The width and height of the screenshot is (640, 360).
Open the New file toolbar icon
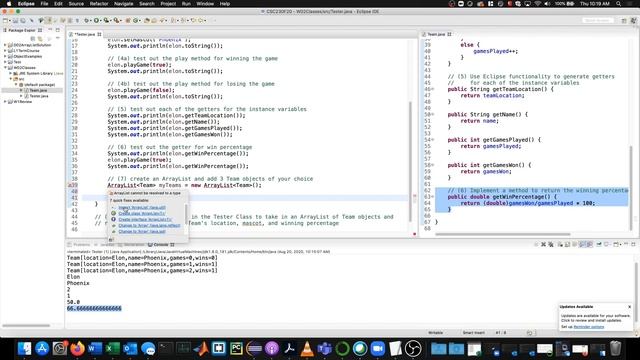pyautogui.click(x=5, y=20)
